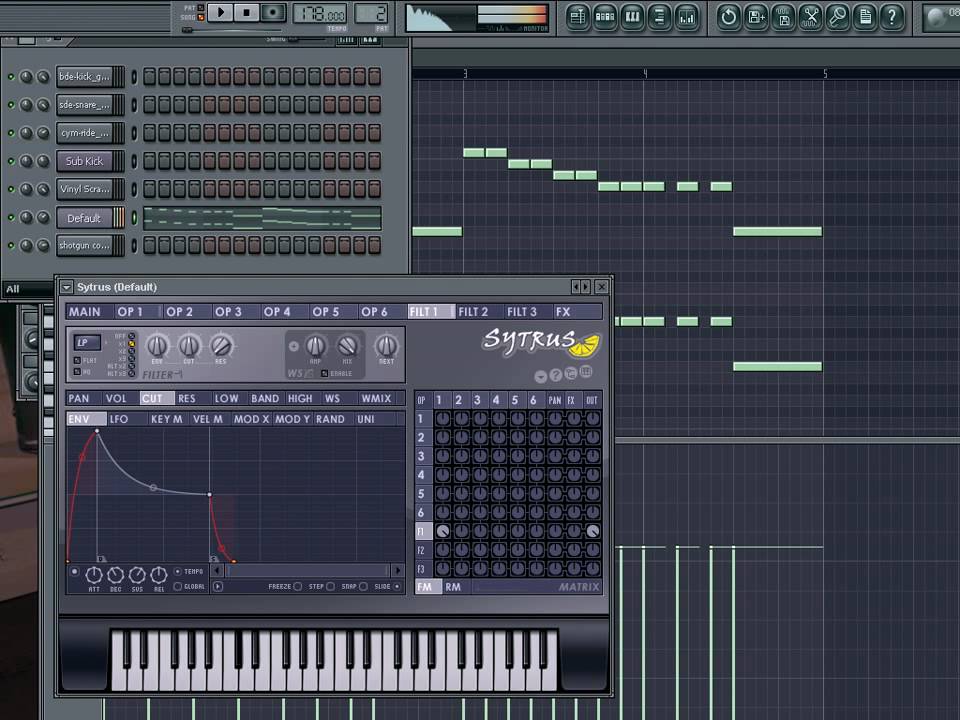
Task: Toggle the FLAT filter switch
Action: (x=77, y=361)
